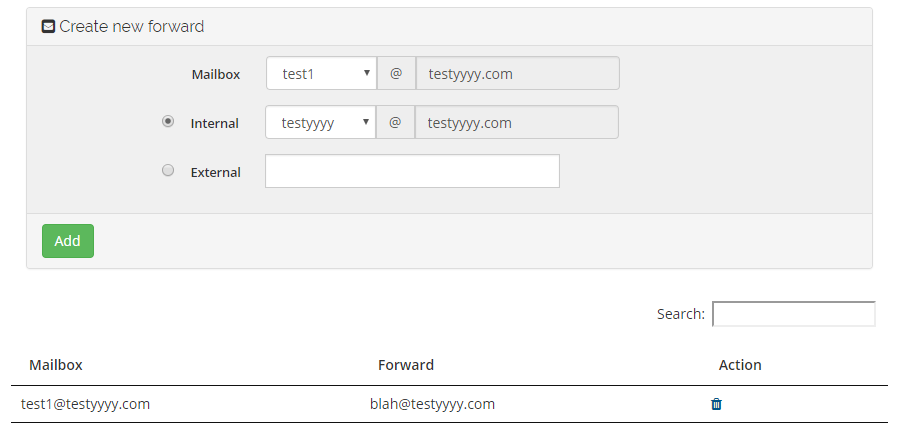Image resolution: width=902 pixels, height=429 pixels.
Task: Click the Action column header
Action: pos(740,365)
